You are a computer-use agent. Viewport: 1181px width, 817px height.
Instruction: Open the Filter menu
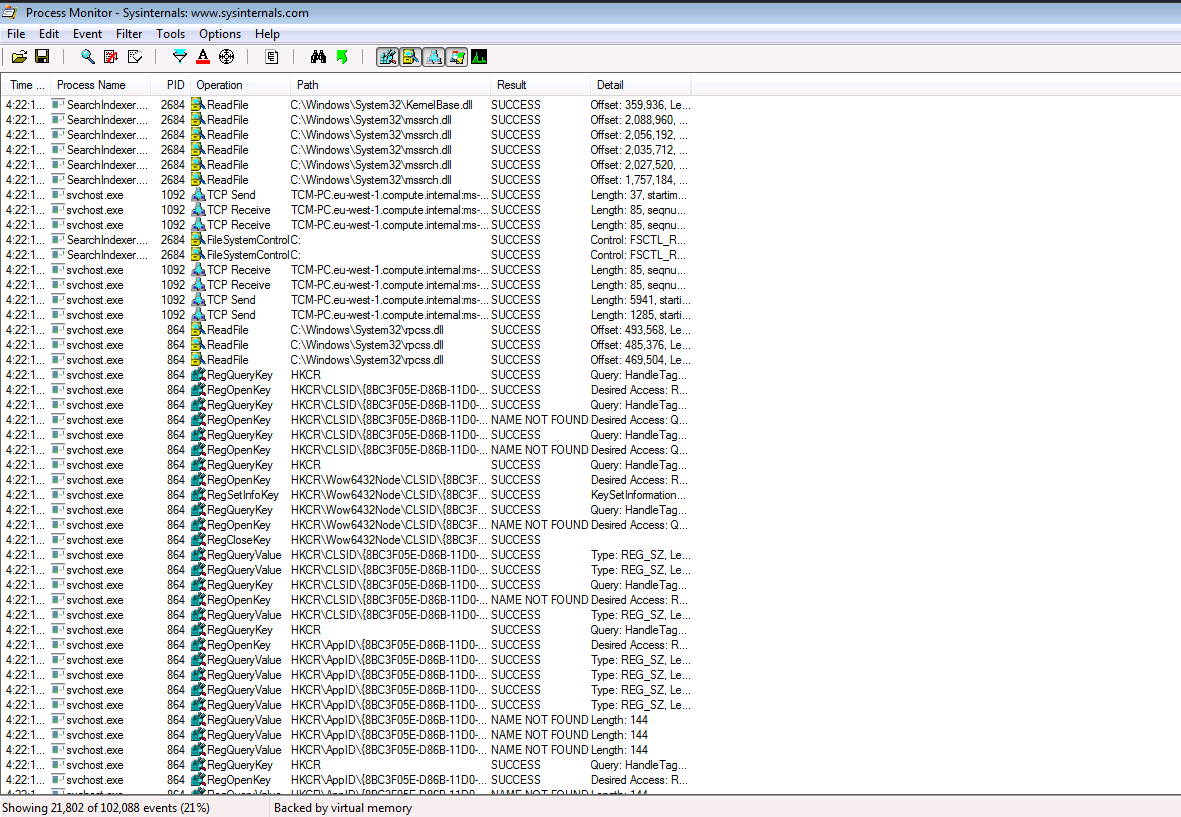[129, 34]
